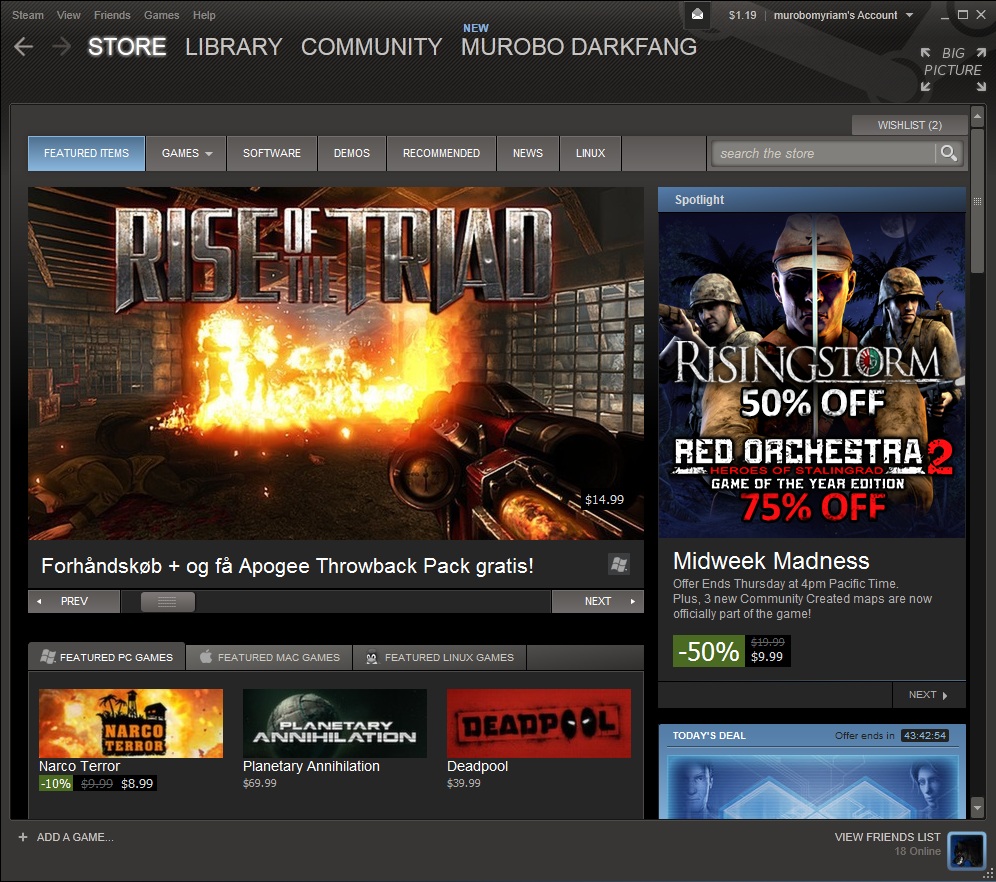Switch to FEATURED LINUX GAMES tab

[440, 657]
